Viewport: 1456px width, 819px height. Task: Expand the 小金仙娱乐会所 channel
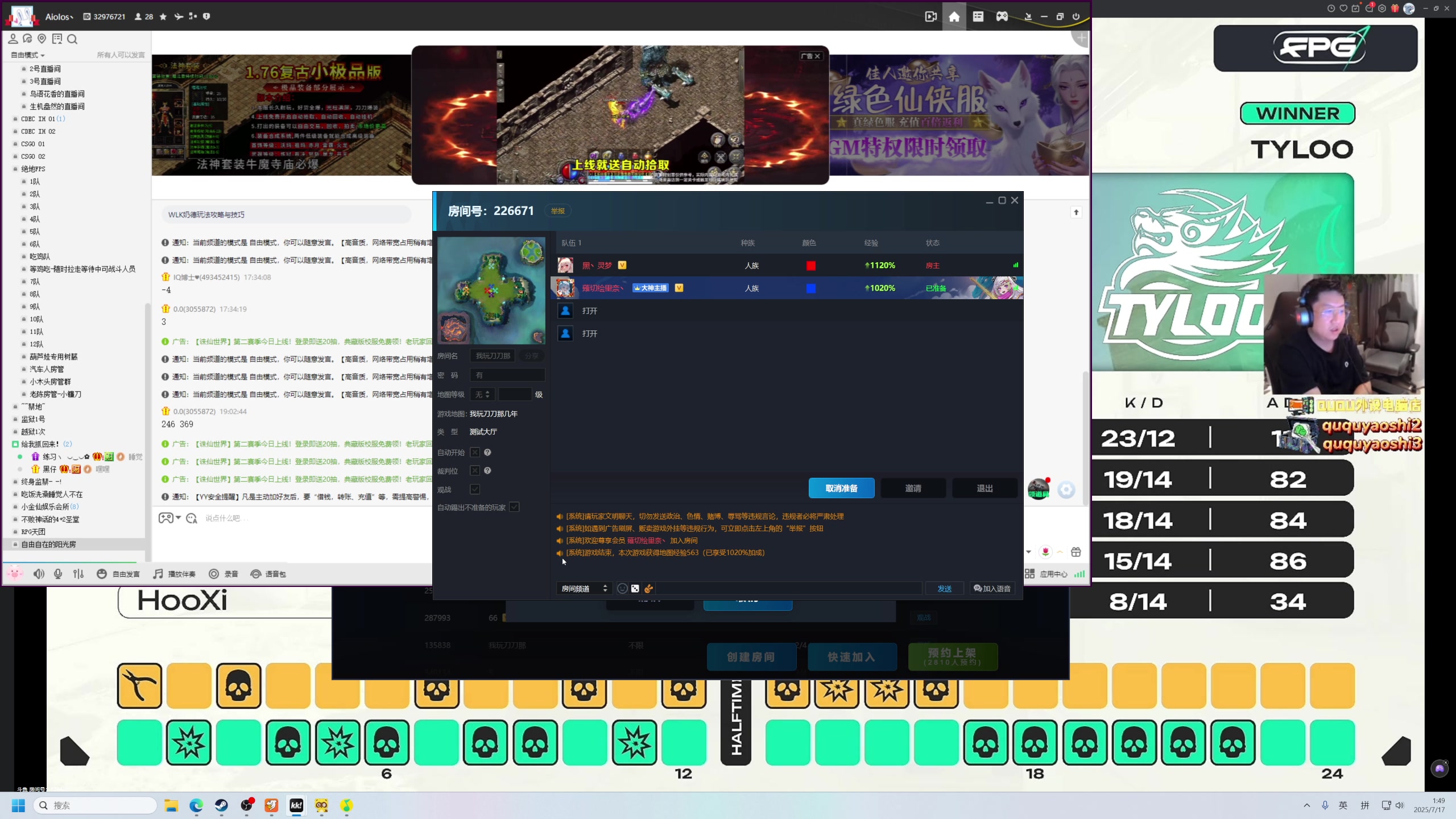pos(45,507)
